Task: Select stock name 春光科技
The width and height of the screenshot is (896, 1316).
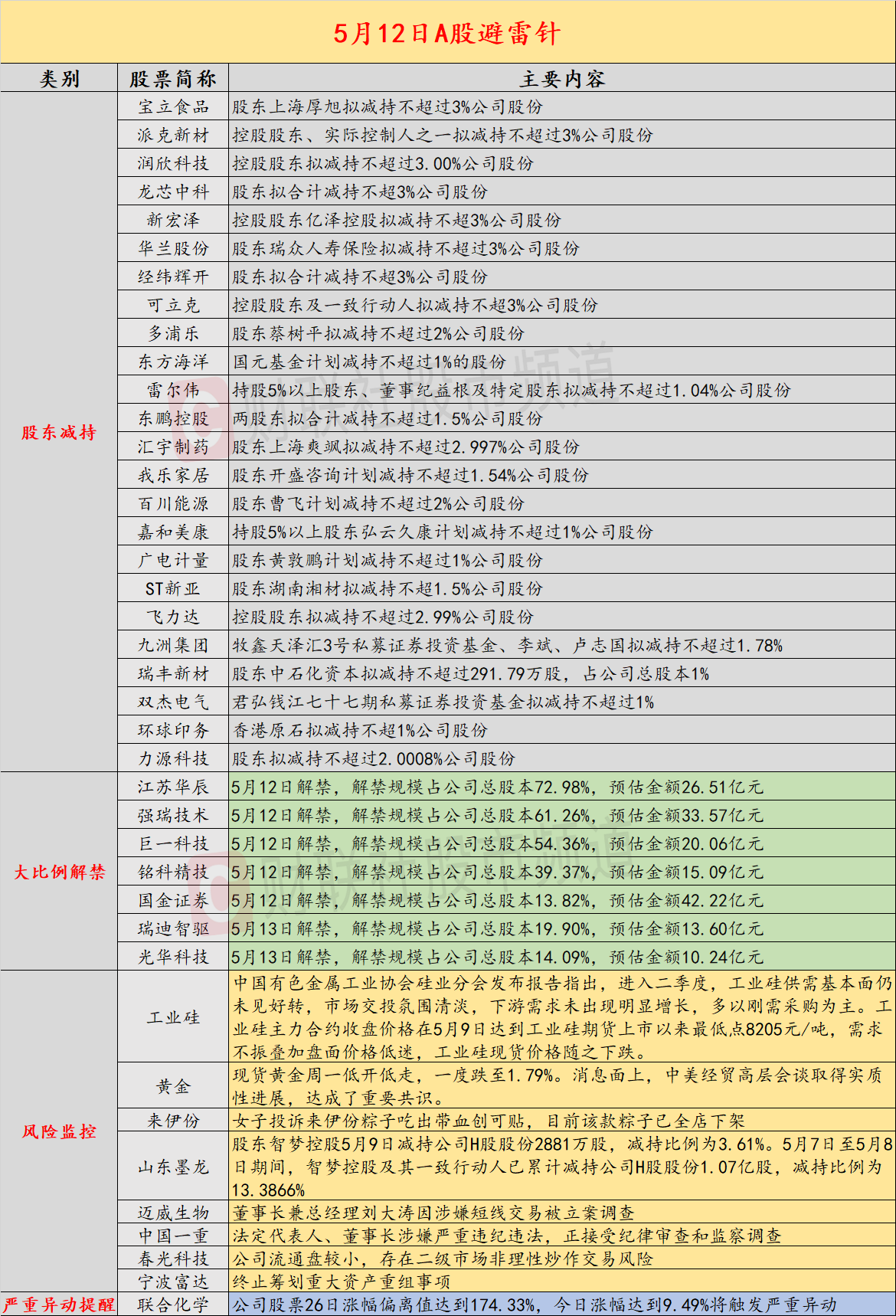Action: pyautogui.click(x=173, y=1259)
